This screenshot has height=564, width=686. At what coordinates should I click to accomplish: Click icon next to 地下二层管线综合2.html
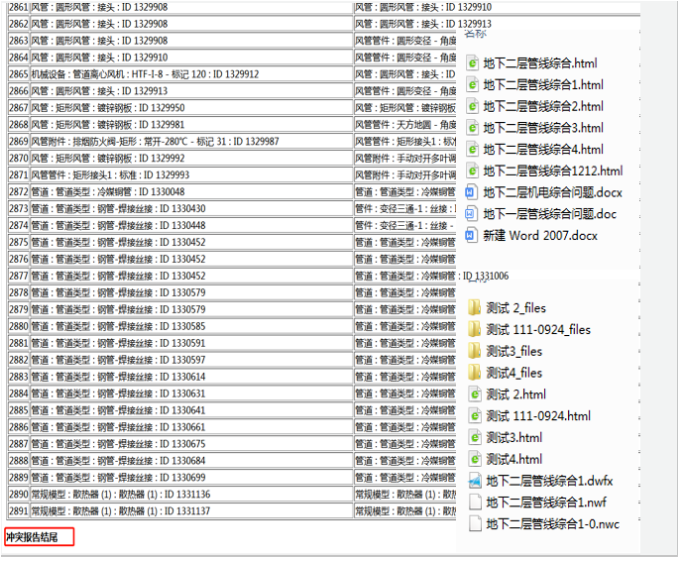tap(472, 106)
